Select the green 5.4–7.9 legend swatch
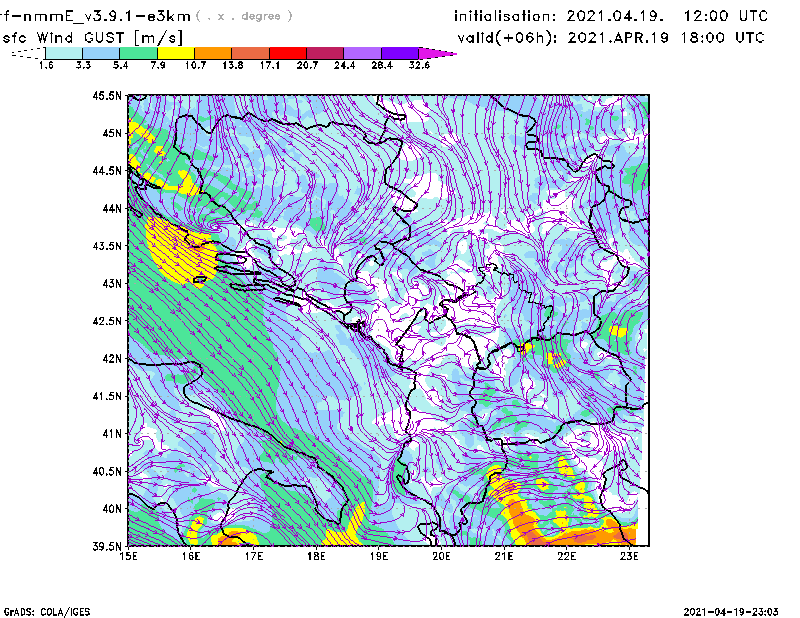This screenshot has height=618, width=800. click(139, 53)
